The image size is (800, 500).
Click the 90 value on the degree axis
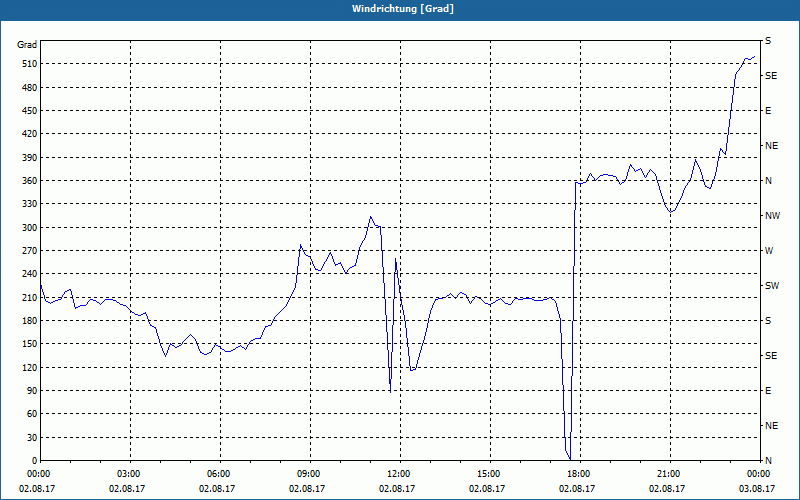coord(31,391)
